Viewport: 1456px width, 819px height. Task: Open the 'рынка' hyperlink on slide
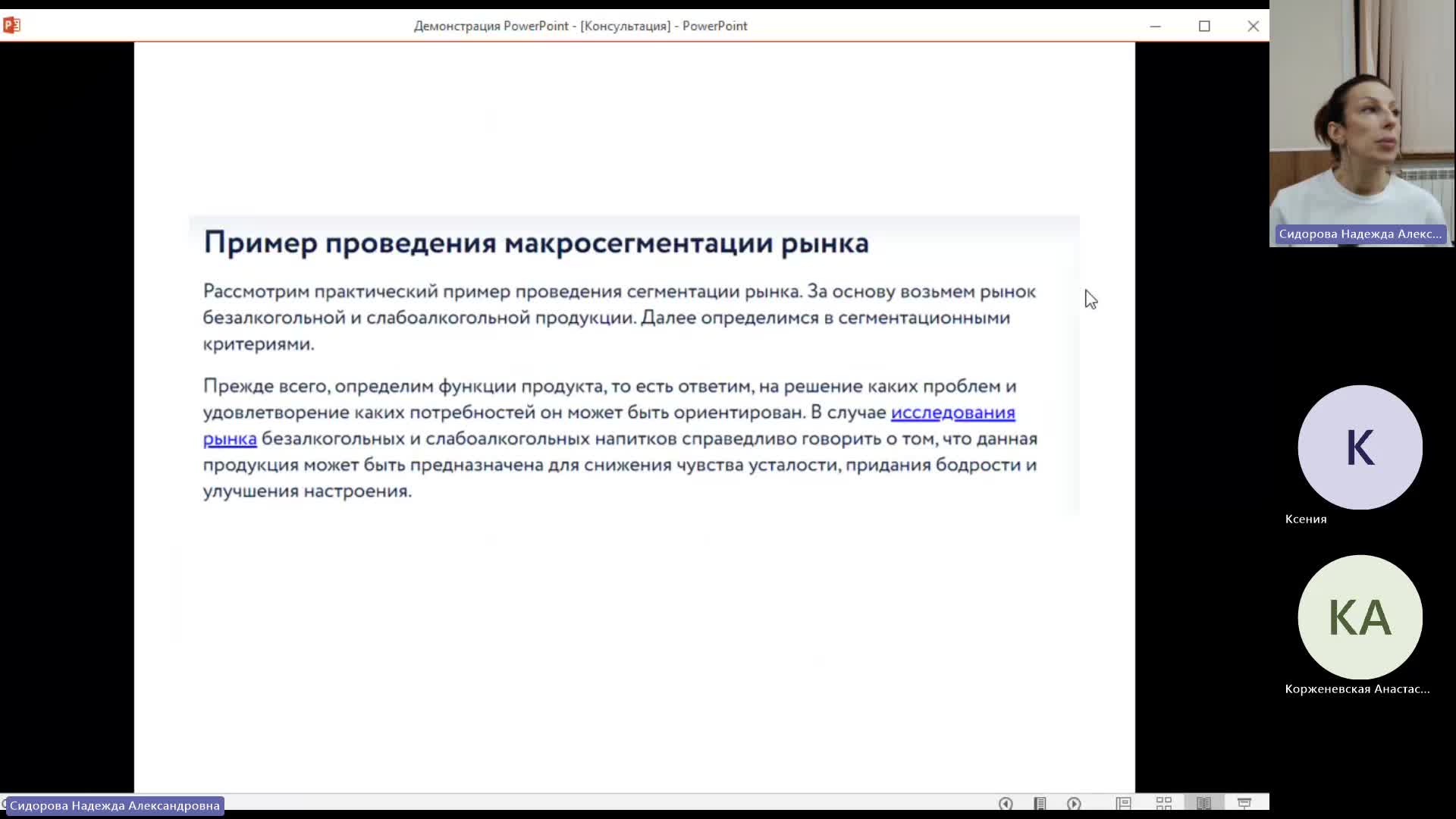click(230, 439)
